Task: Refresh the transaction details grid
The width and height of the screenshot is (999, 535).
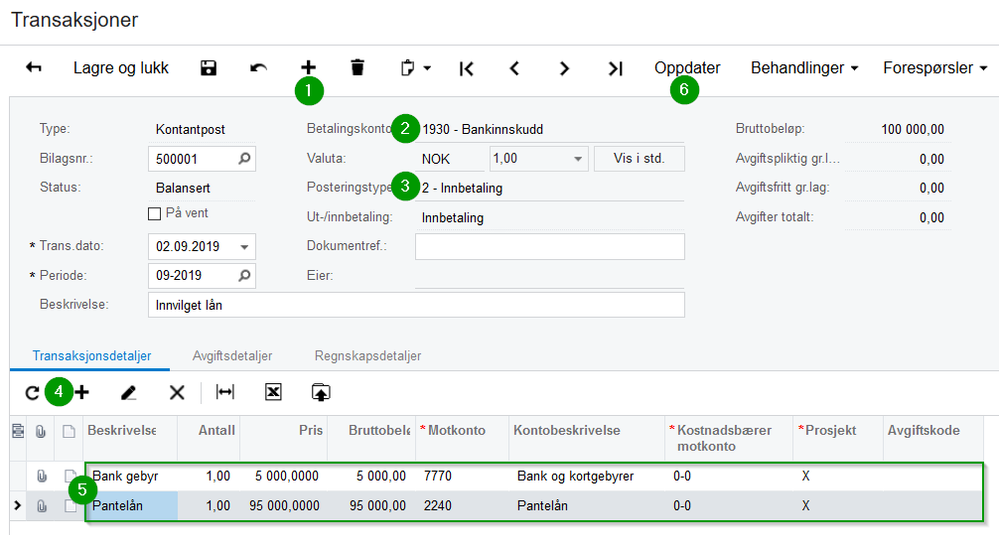Action: coord(32,393)
